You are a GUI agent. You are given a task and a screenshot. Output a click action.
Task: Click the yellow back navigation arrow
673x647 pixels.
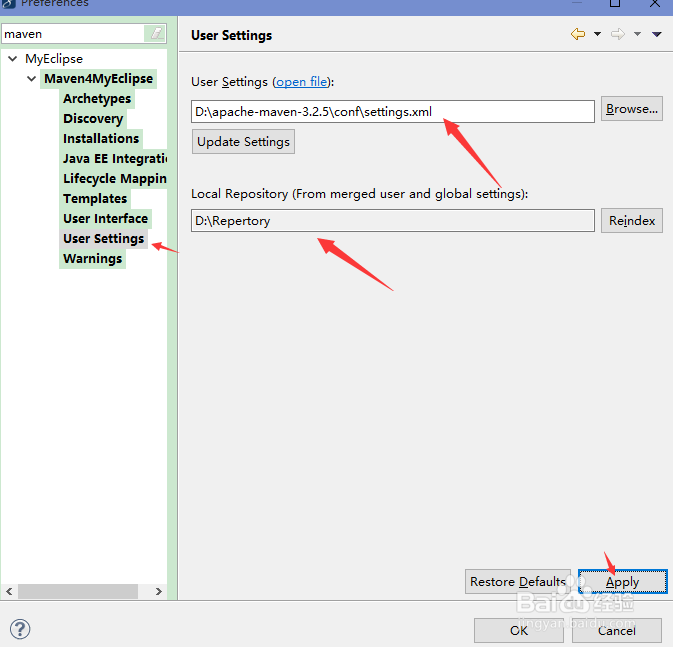coord(578,34)
